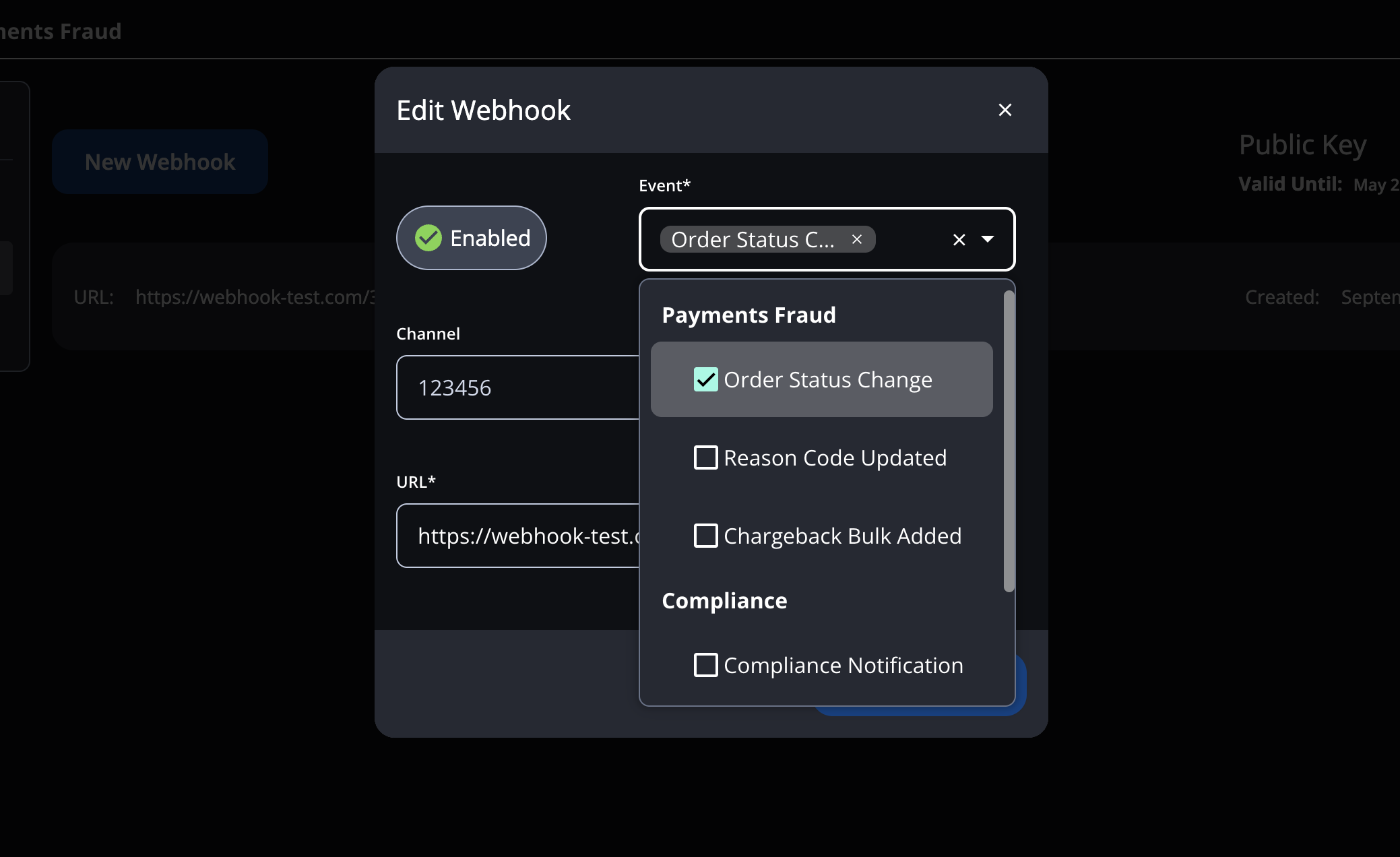Image resolution: width=1400 pixels, height=857 pixels.
Task: Click the event list scrollbar
Action: tap(1009, 441)
